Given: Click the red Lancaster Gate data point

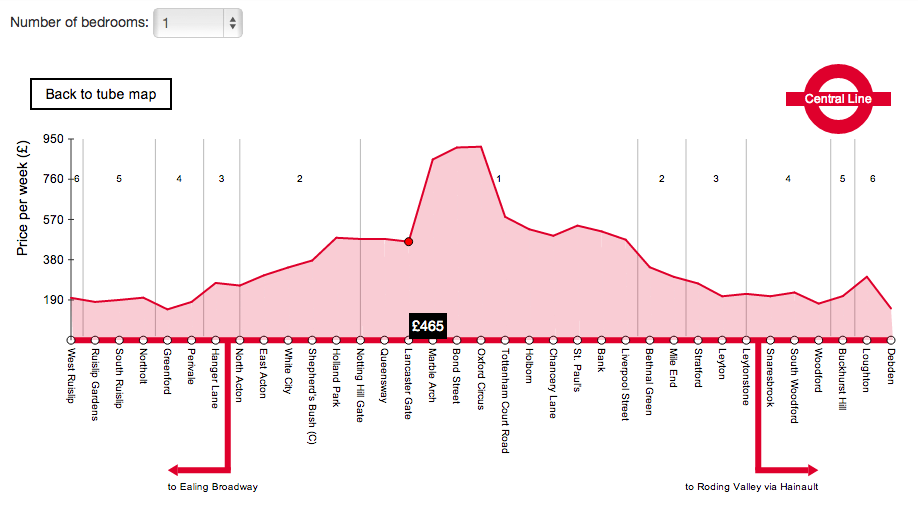Looking at the screenshot, I should tap(408, 241).
